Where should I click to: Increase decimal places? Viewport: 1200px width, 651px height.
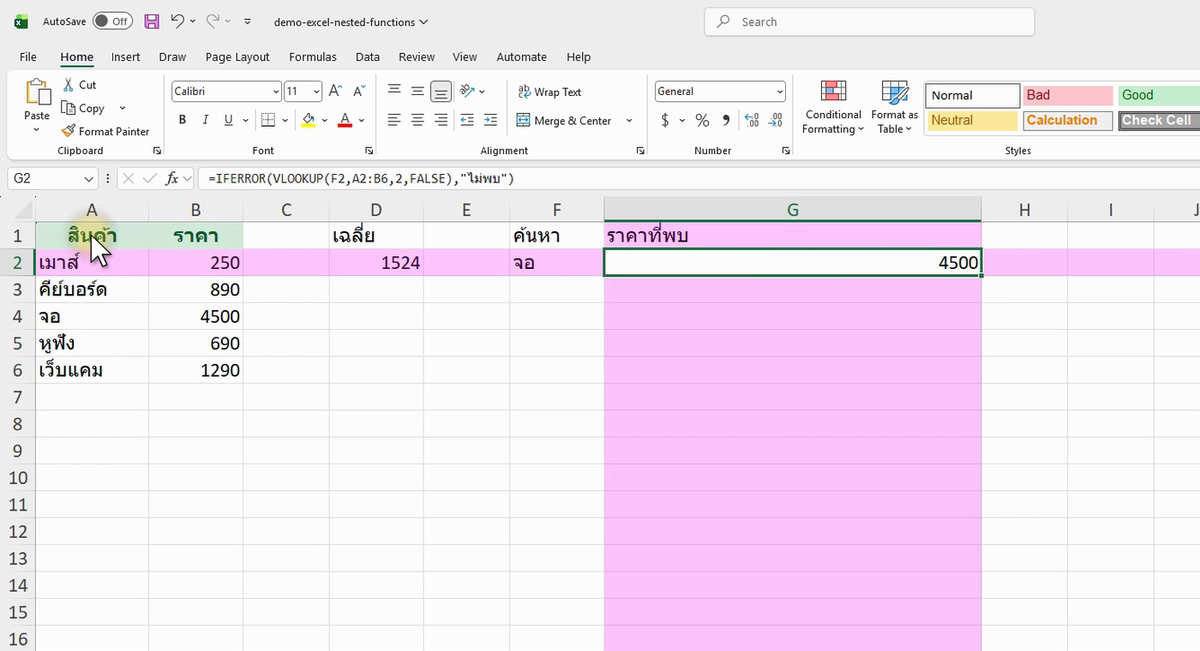tap(753, 120)
